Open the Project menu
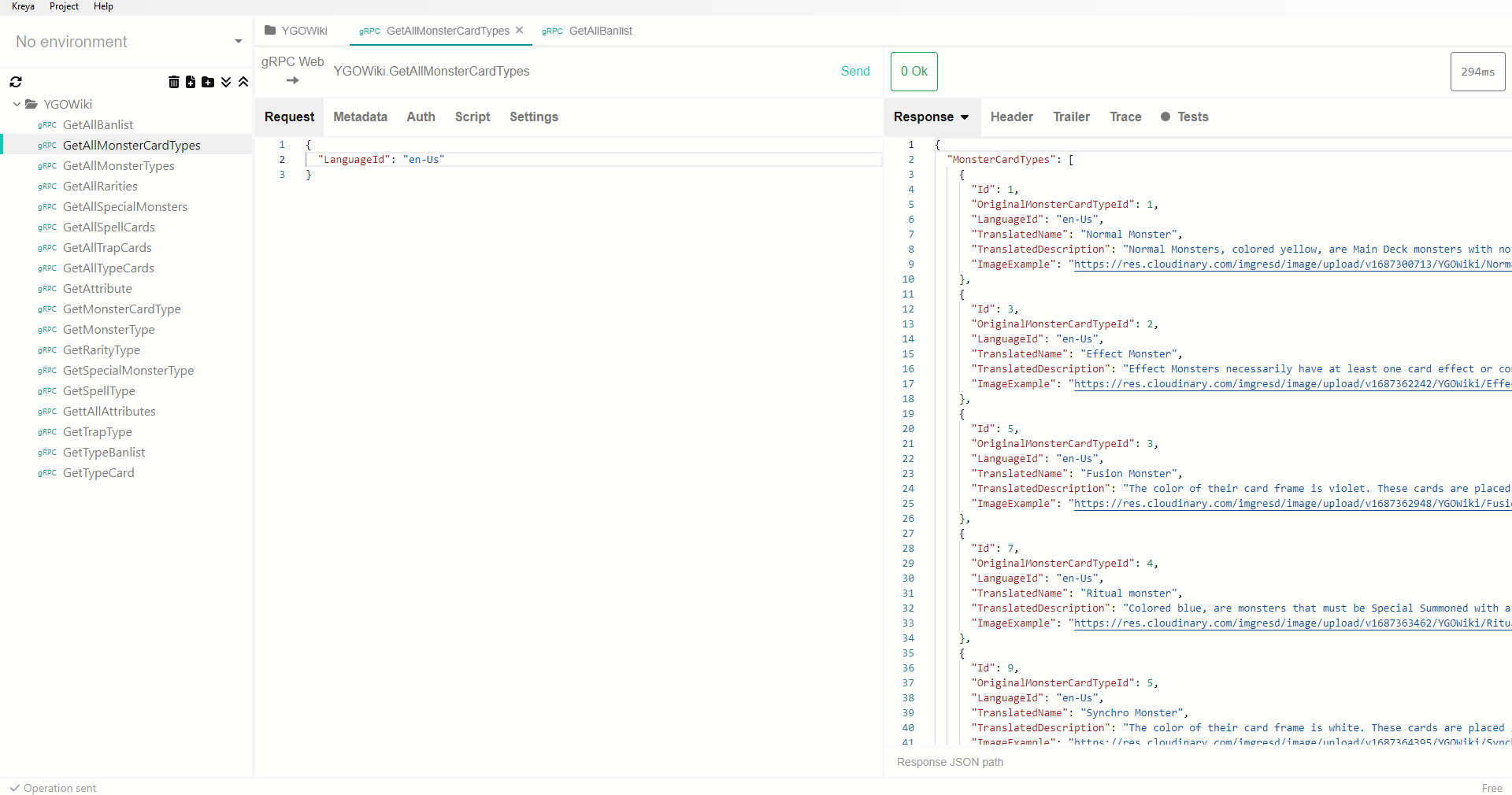 (x=64, y=6)
